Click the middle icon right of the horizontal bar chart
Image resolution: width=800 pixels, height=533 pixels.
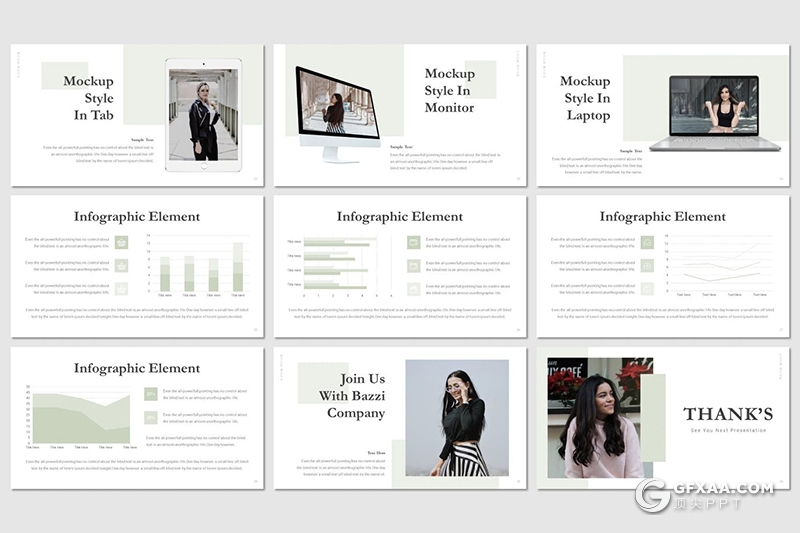(x=413, y=265)
